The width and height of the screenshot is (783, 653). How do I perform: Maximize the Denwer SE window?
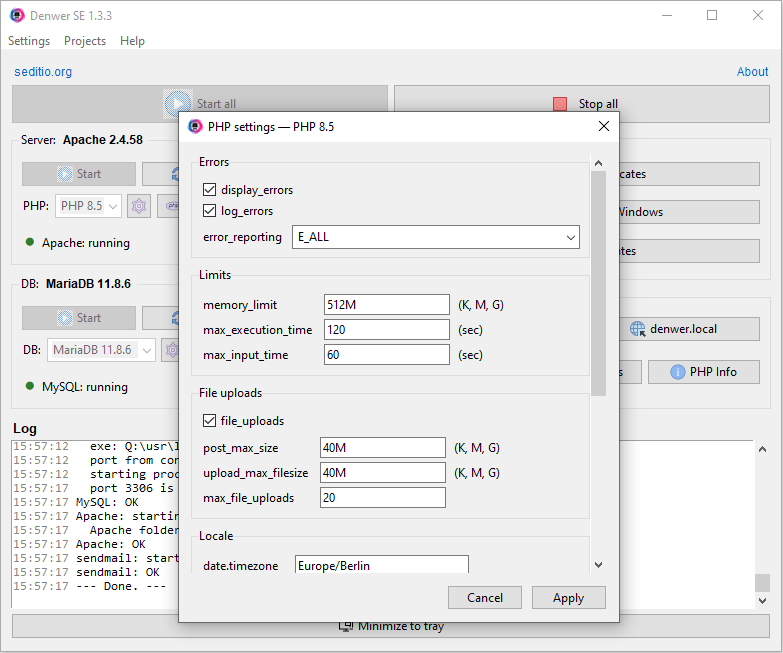(712, 15)
